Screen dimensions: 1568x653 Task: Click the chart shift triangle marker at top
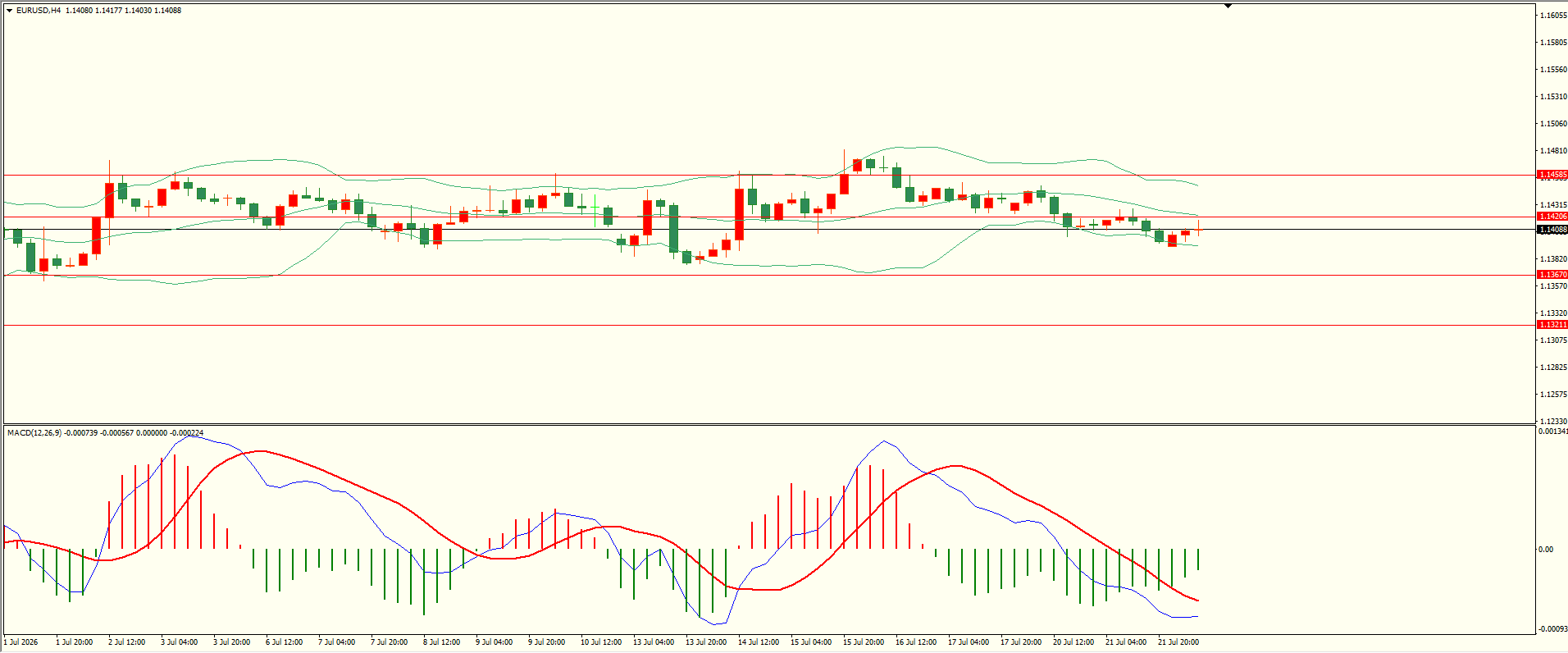pos(1228,7)
